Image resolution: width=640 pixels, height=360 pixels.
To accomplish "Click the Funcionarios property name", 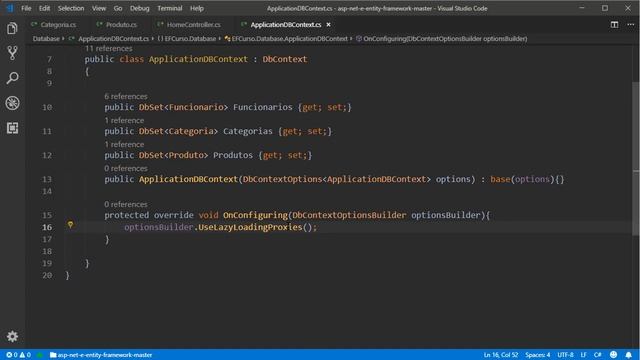I will tap(263, 107).
